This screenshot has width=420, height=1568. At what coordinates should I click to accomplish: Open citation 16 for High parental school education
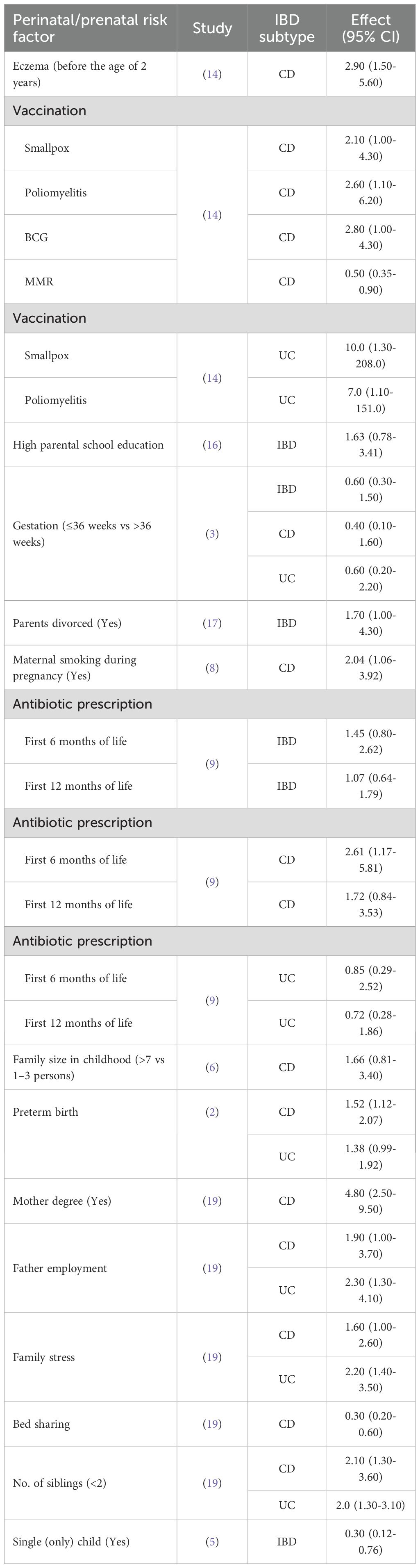click(212, 445)
